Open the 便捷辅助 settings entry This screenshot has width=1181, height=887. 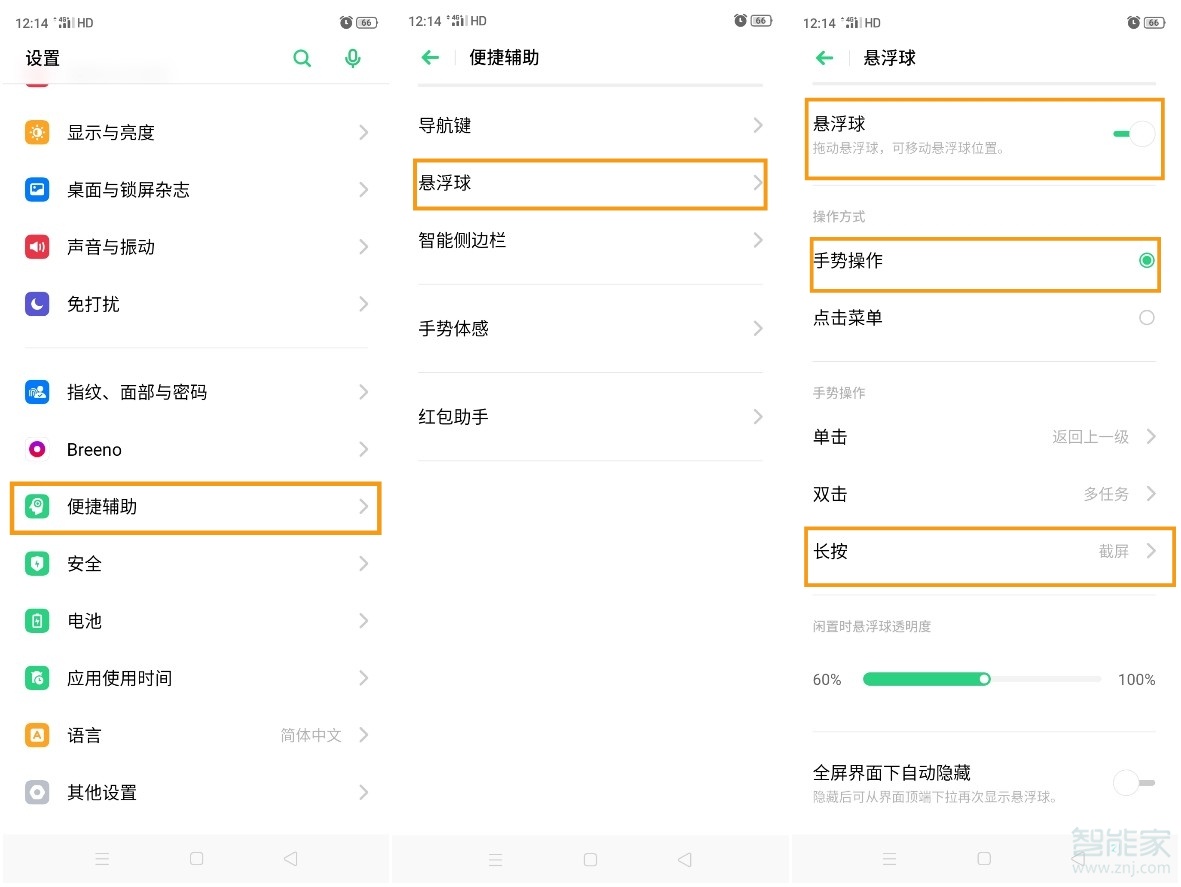(x=196, y=507)
